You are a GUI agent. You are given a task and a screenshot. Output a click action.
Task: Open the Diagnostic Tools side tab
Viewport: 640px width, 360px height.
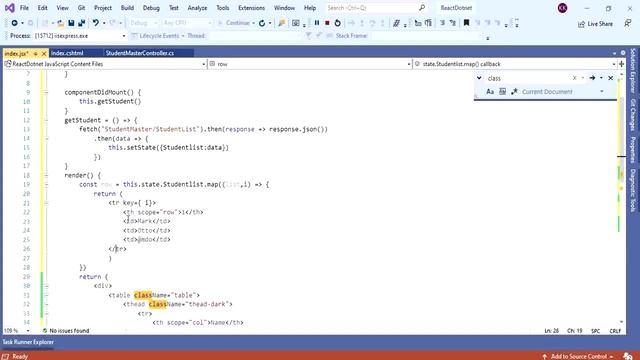(x=633, y=191)
